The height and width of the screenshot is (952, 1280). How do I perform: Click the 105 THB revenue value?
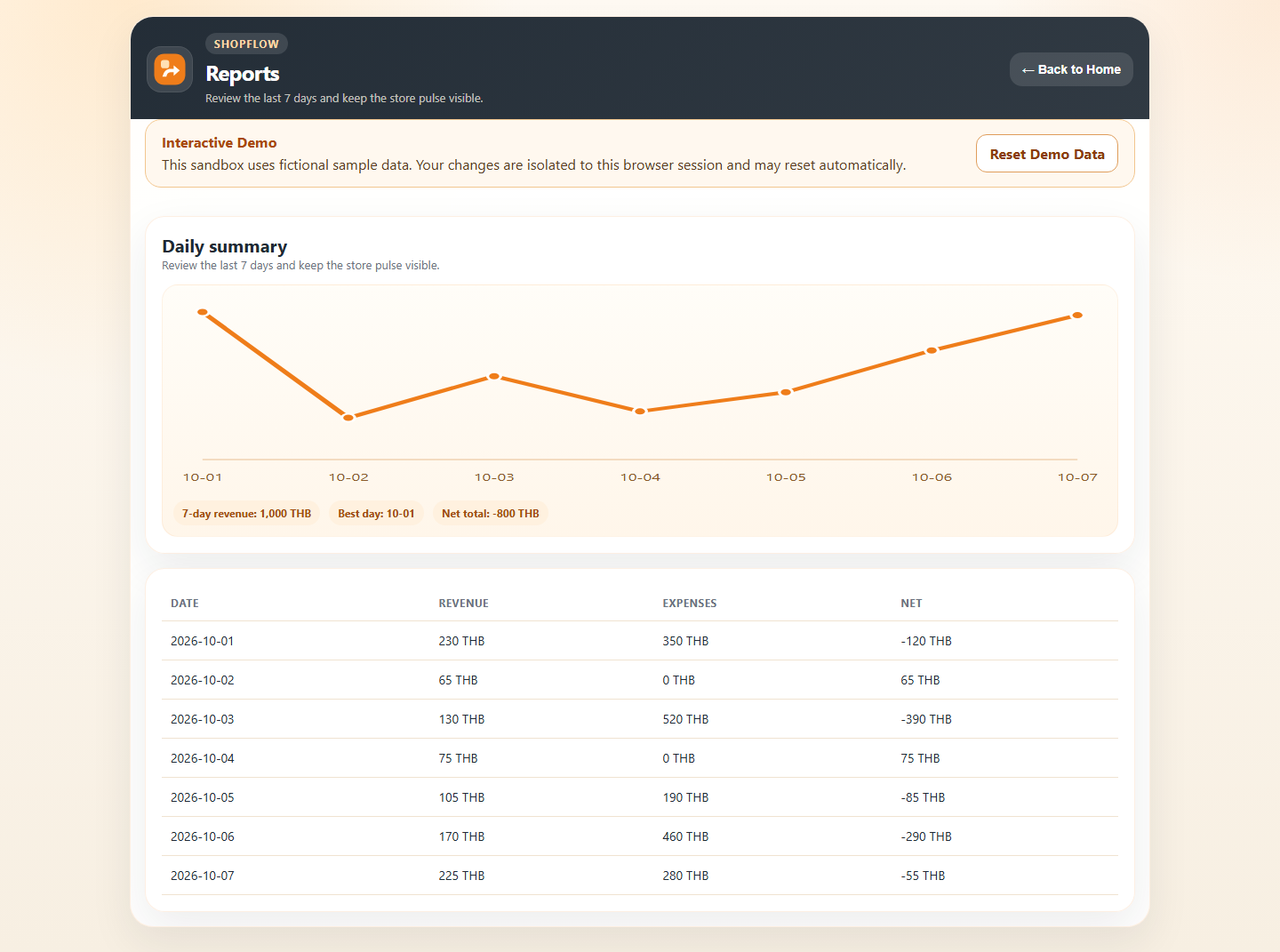[461, 797]
